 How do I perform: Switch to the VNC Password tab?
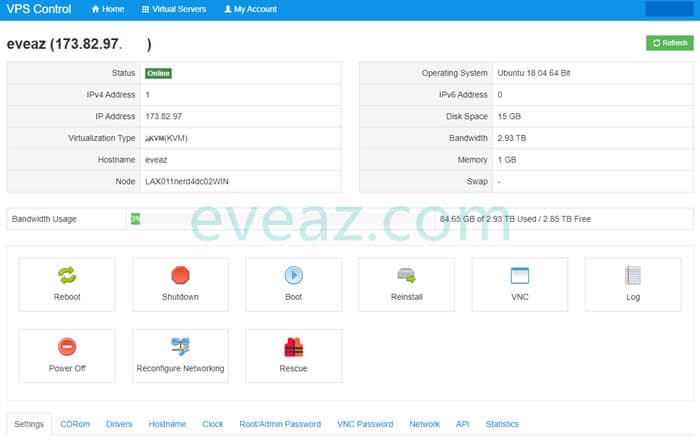pos(365,424)
